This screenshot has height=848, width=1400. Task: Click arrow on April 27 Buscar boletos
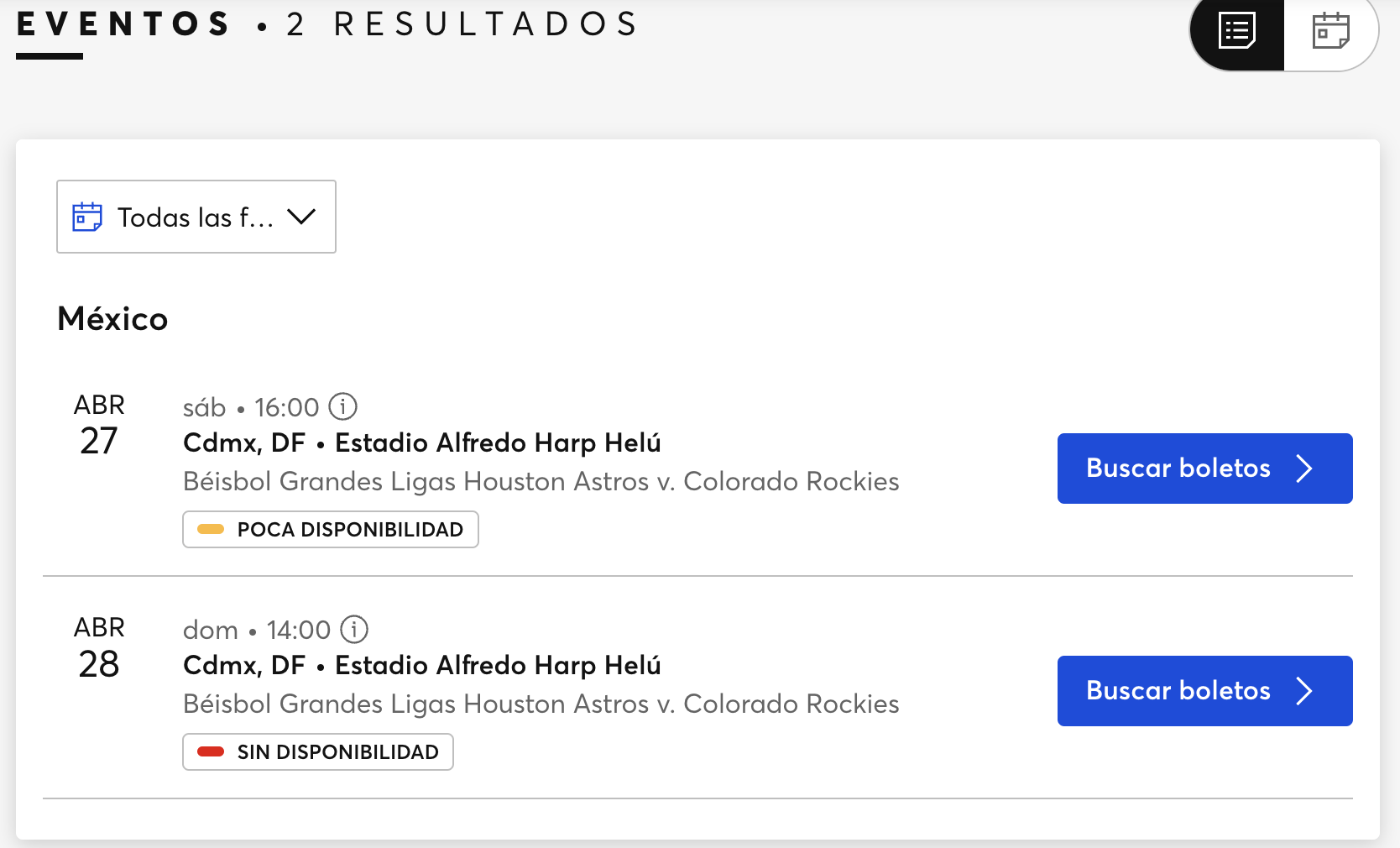coord(1303,468)
